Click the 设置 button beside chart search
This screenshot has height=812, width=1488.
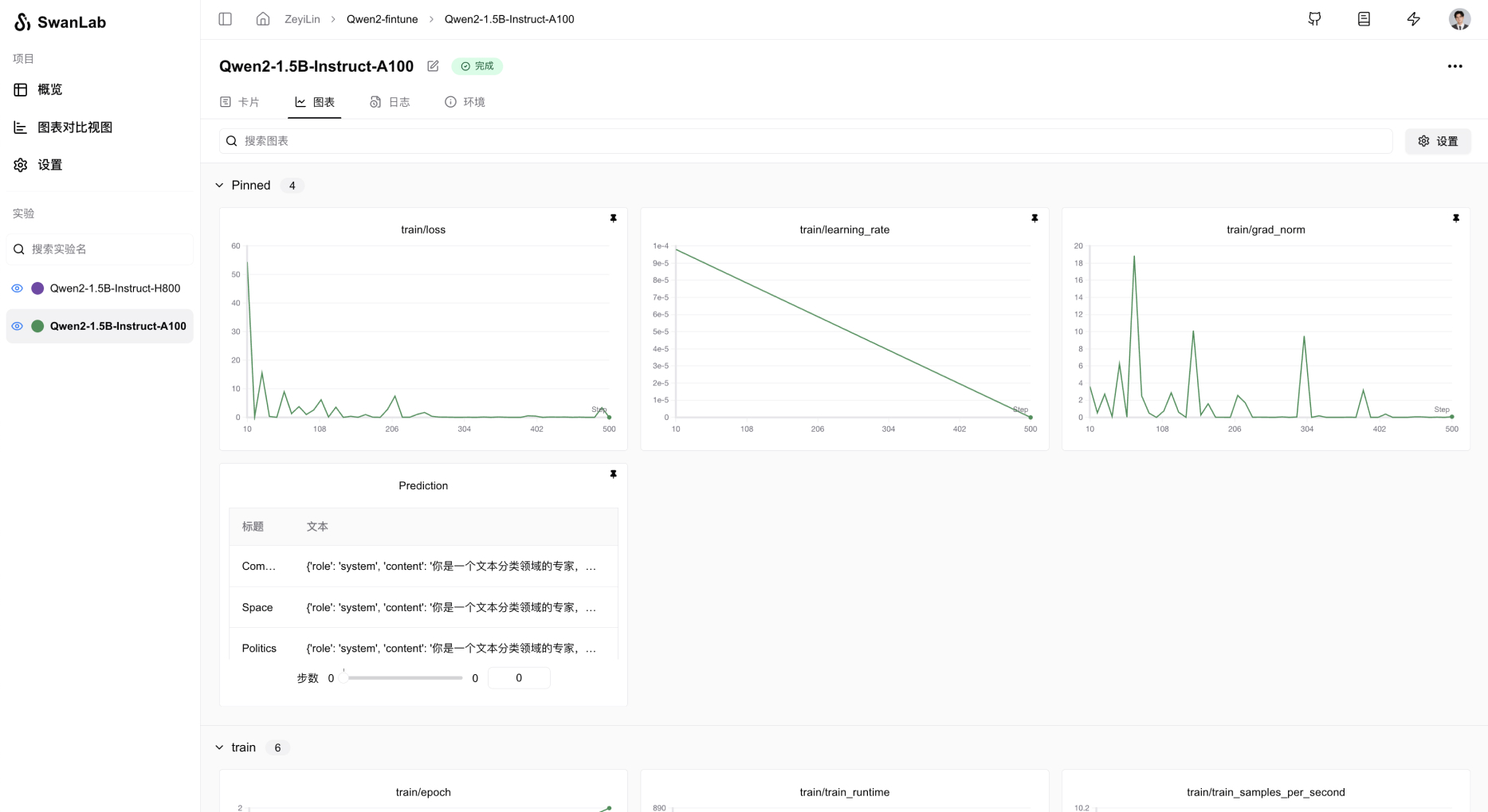[x=1437, y=141]
